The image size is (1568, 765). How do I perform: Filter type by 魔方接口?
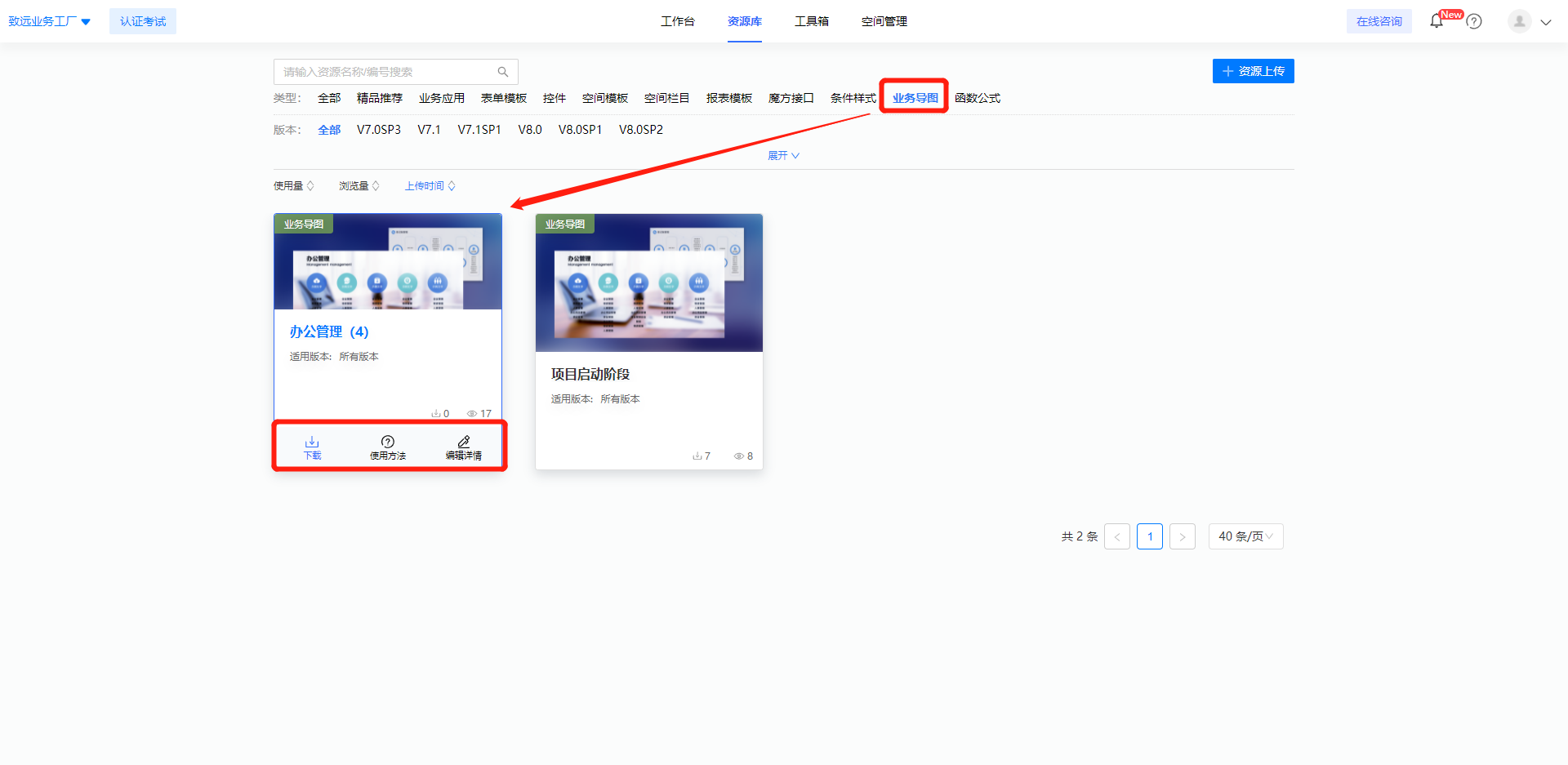(791, 98)
